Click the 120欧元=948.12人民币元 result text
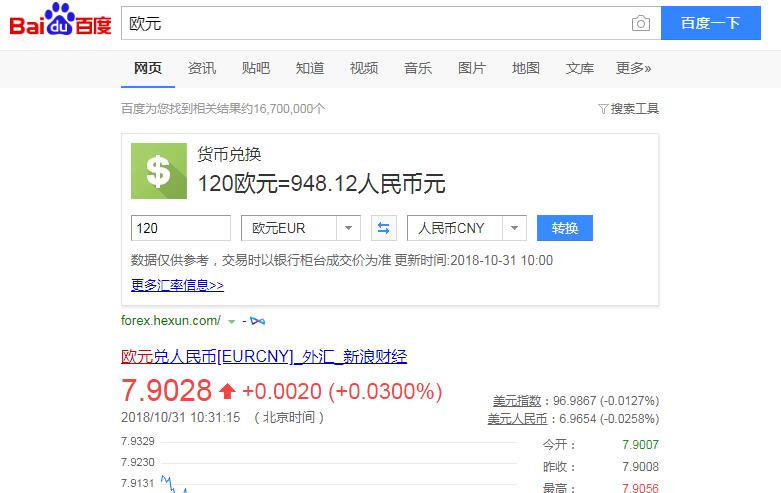This screenshot has width=781, height=493. [321, 184]
